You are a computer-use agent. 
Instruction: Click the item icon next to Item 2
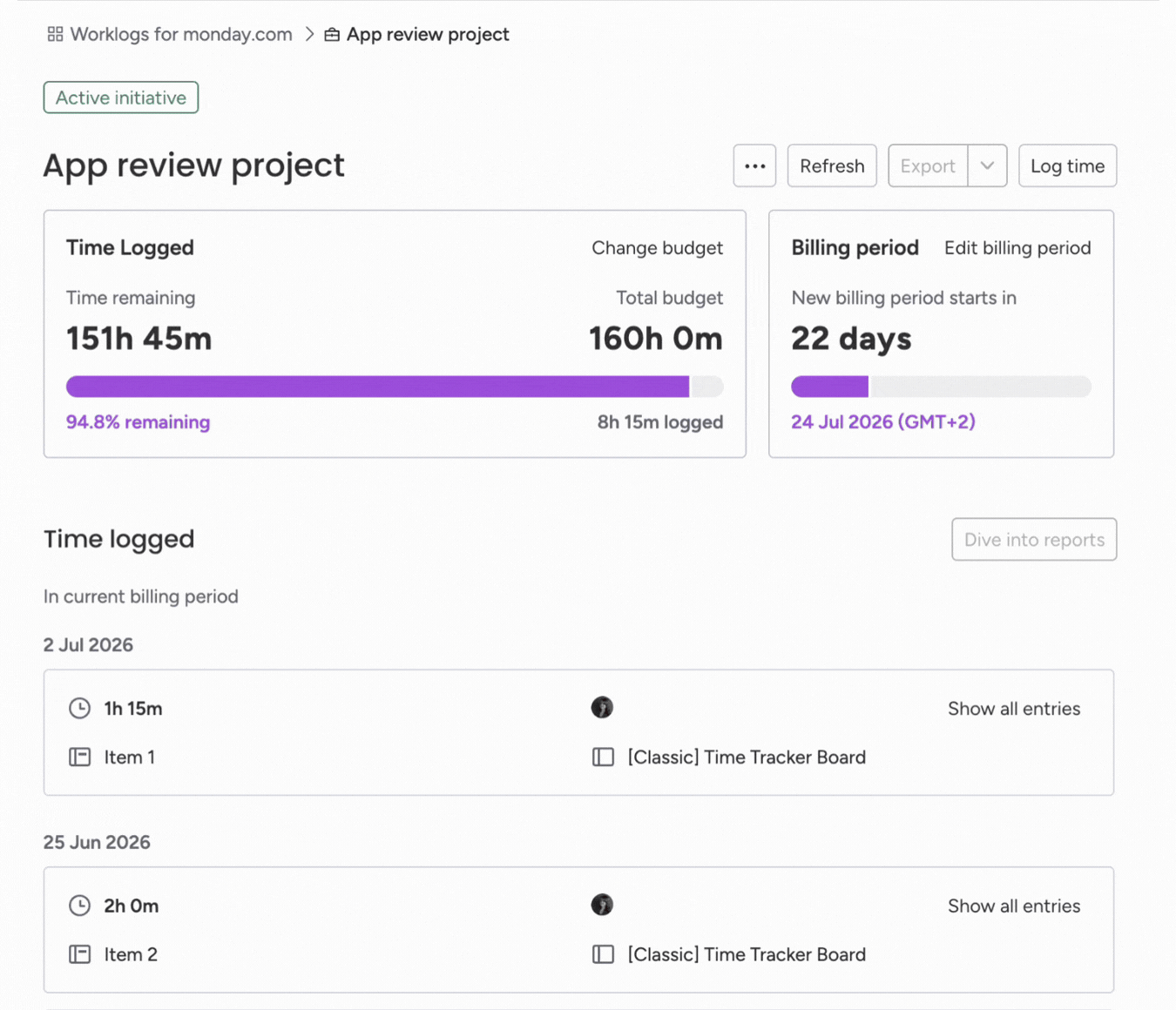point(79,954)
